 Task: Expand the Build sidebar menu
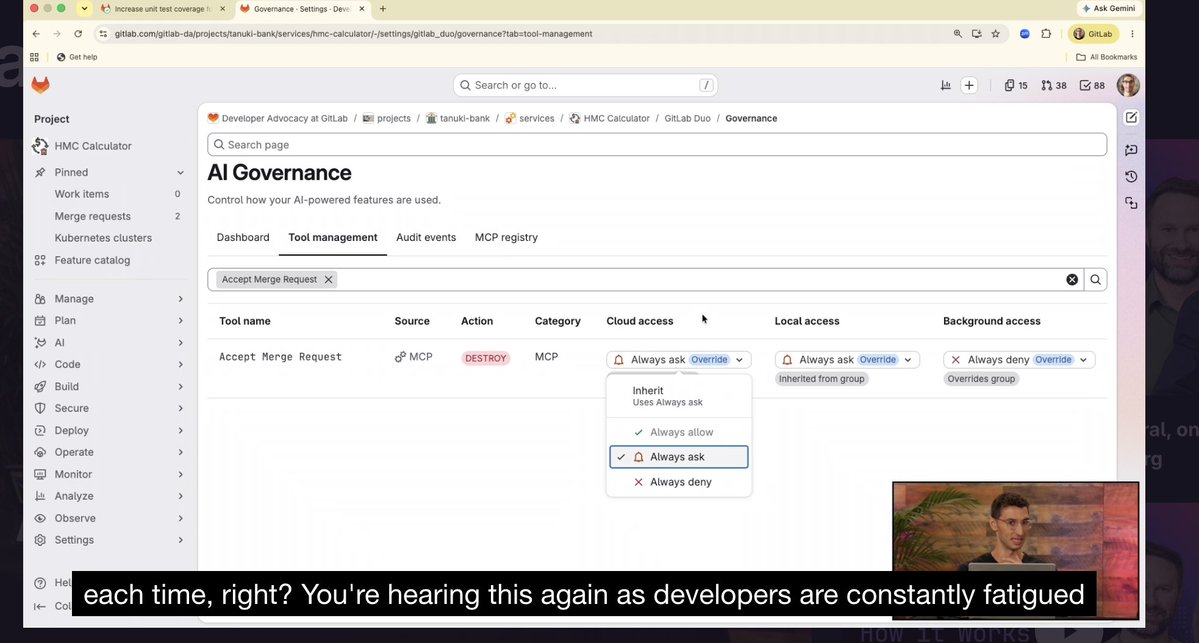pyautogui.click(x=109, y=386)
